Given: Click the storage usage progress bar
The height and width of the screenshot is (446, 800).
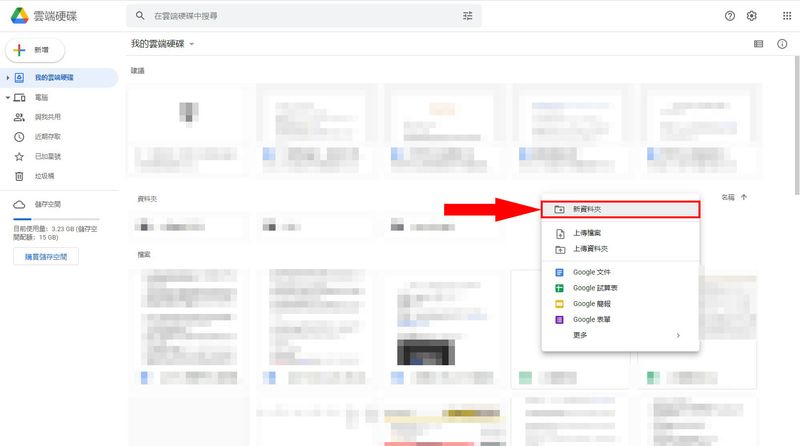Looking at the screenshot, I should point(56,219).
